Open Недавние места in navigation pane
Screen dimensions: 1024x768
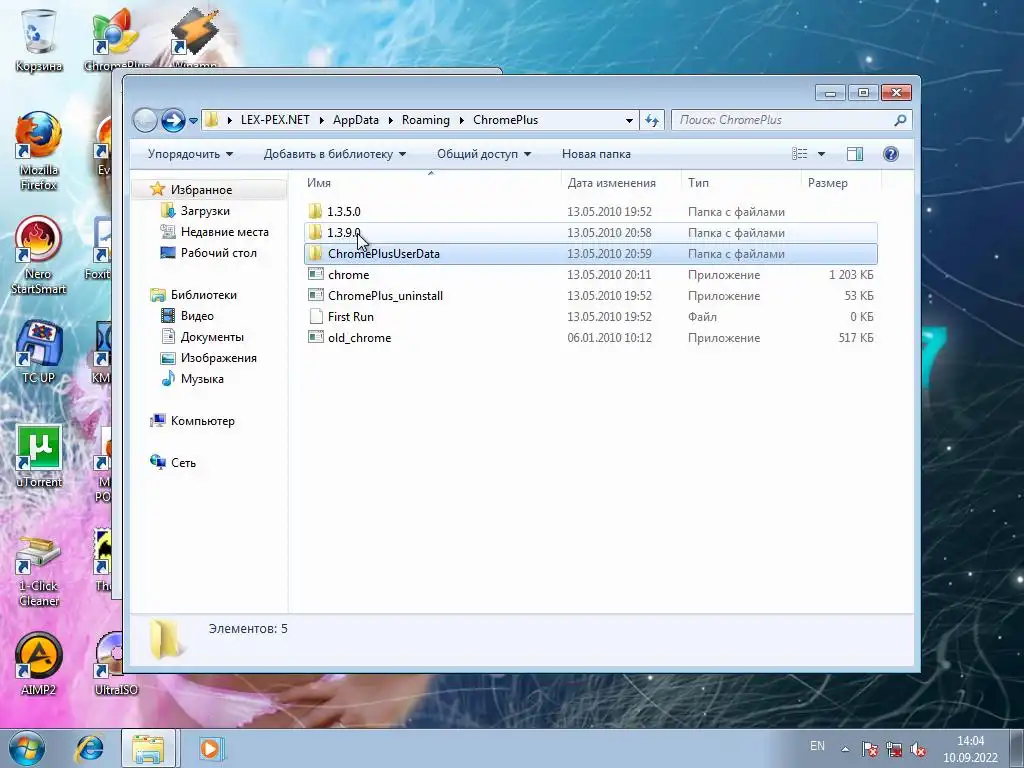224,232
